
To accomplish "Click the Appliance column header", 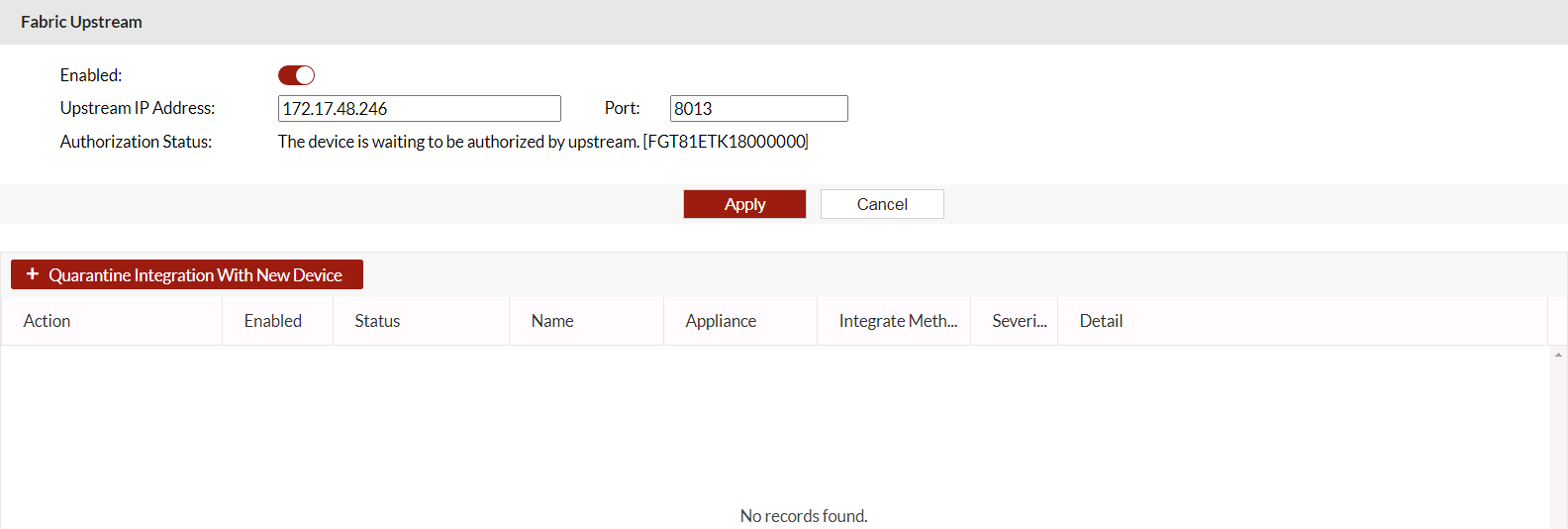I will click(721, 321).
